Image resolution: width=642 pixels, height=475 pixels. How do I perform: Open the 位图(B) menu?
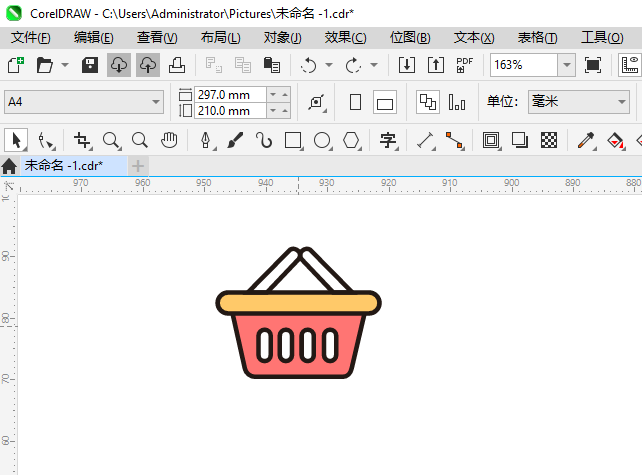point(410,38)
